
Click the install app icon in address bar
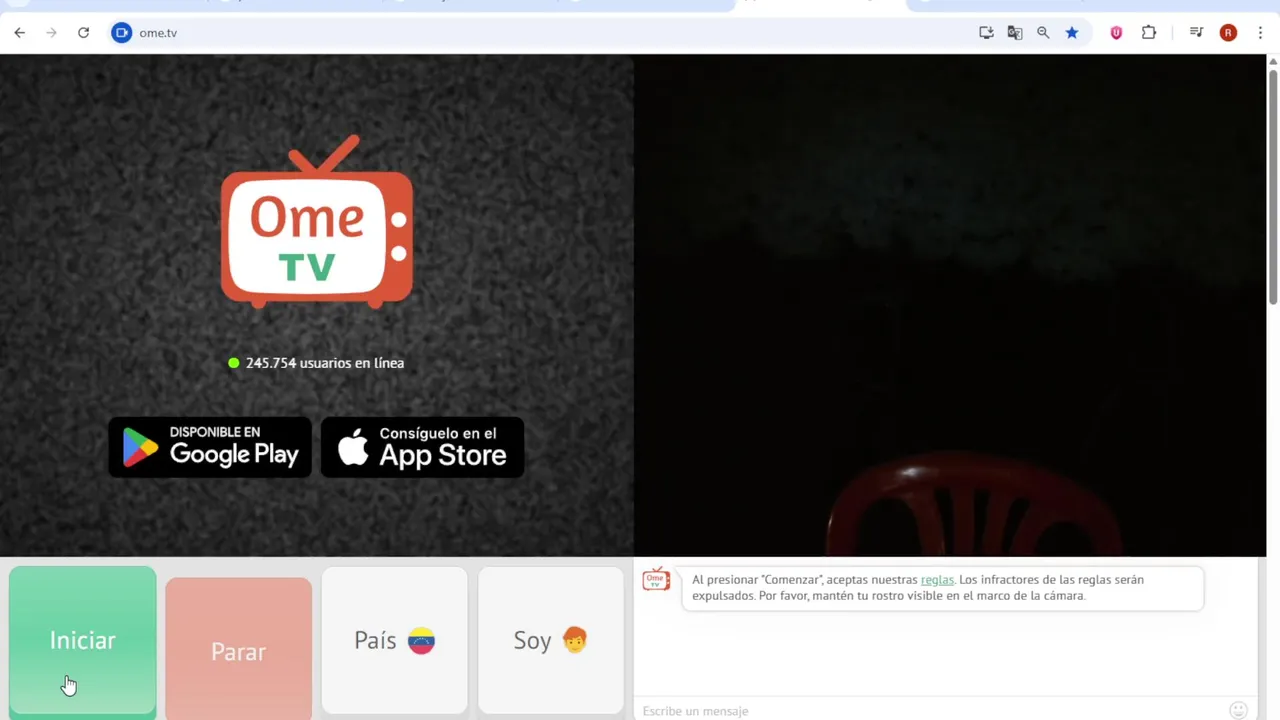pos(986,33)
